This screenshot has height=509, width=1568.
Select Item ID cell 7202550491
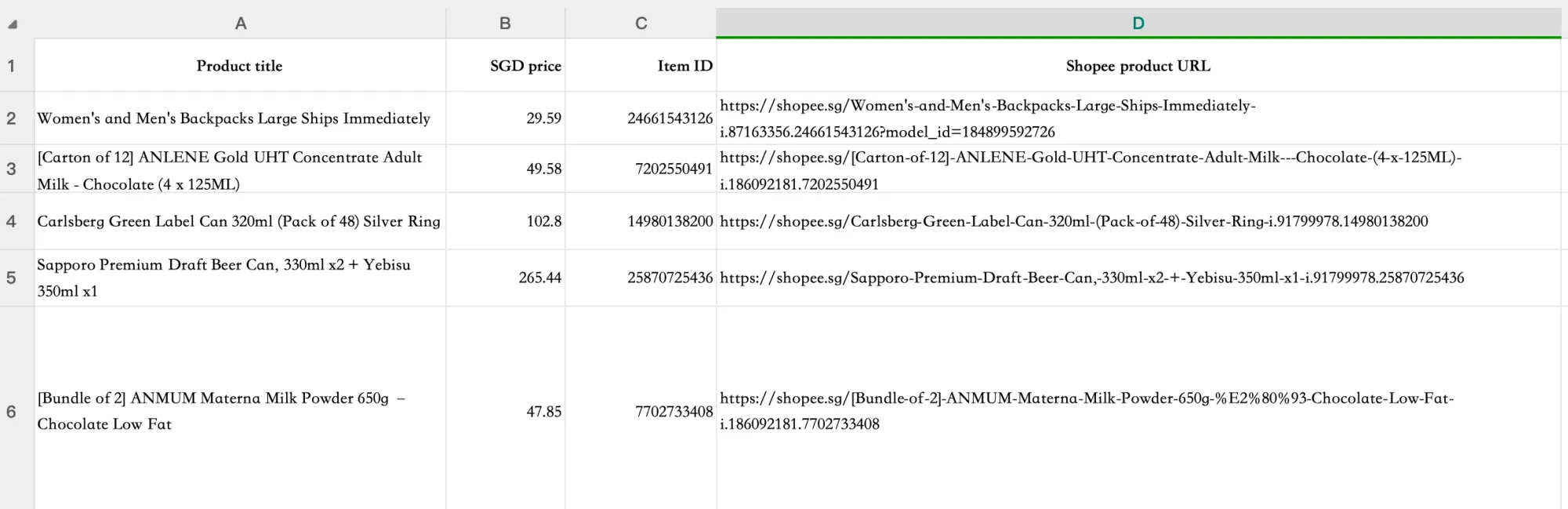point(641,169)
